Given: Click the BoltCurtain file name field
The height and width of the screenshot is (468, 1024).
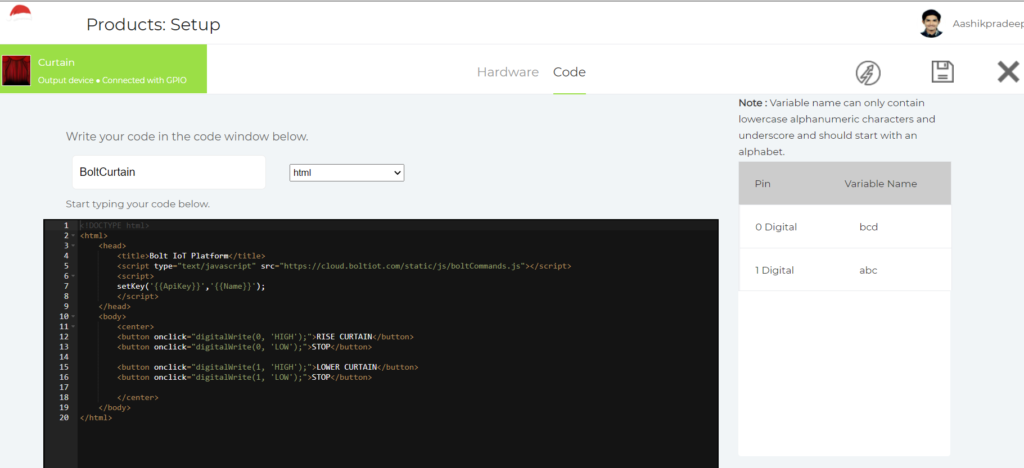Looking at the screenshot, I should [168, 172].
